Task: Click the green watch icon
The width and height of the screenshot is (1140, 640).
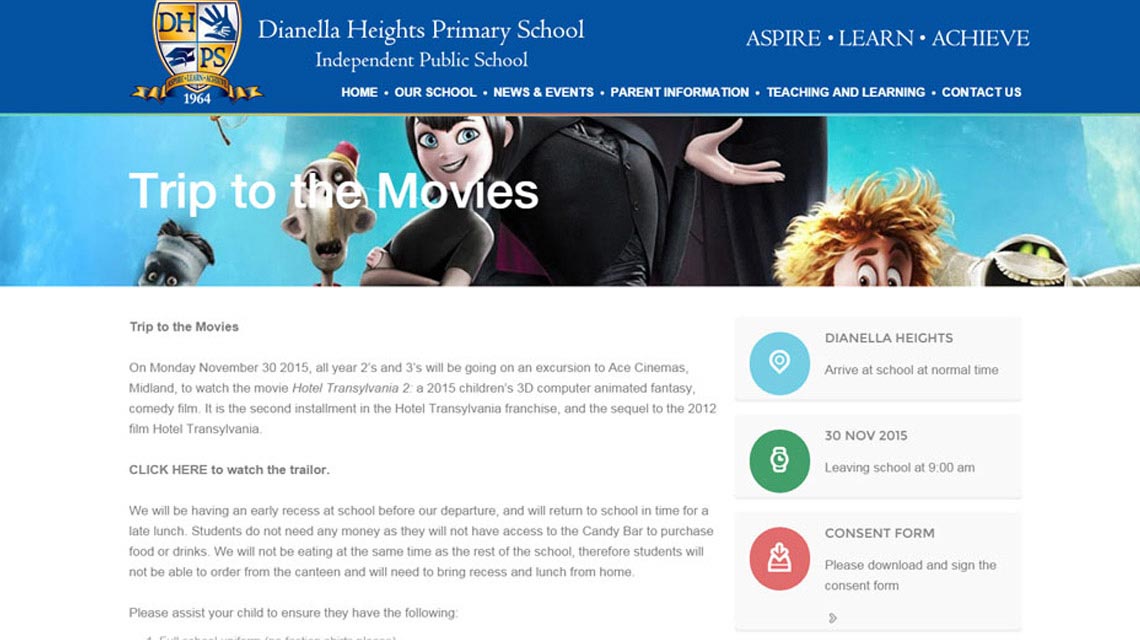Action: [x=779, y=460]
